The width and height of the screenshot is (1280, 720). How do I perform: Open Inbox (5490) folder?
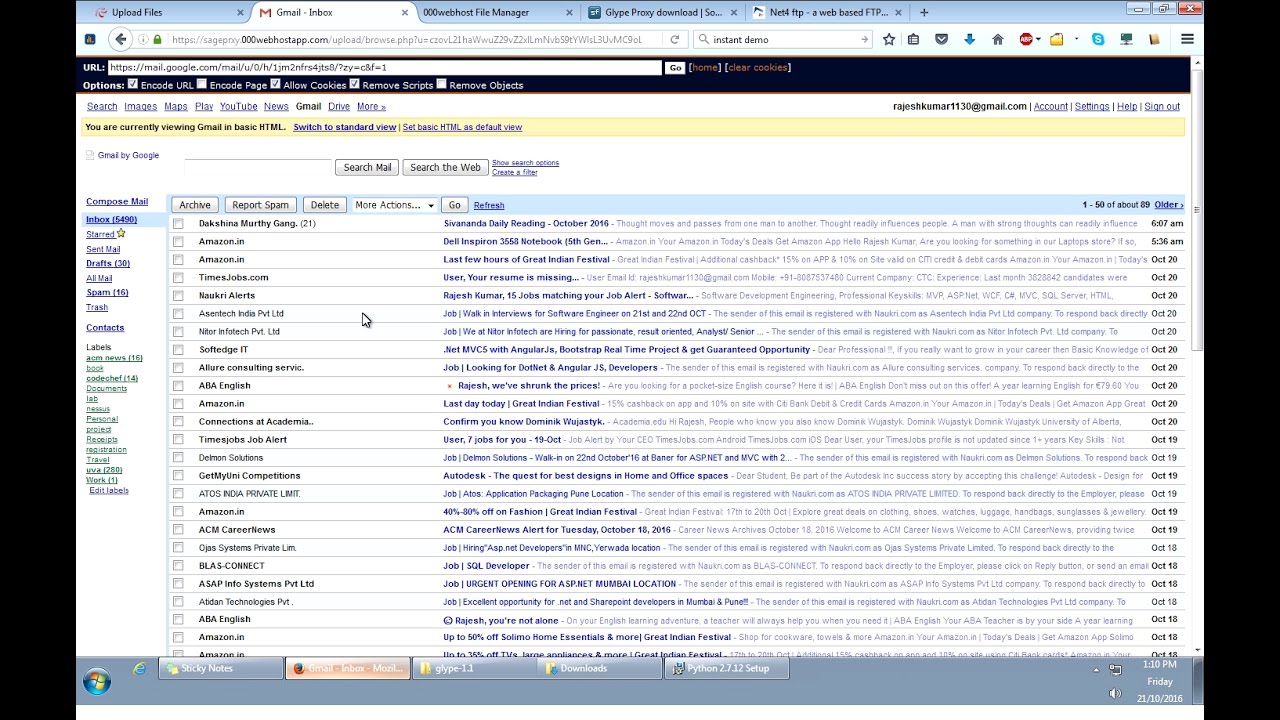tap(111, 219)
